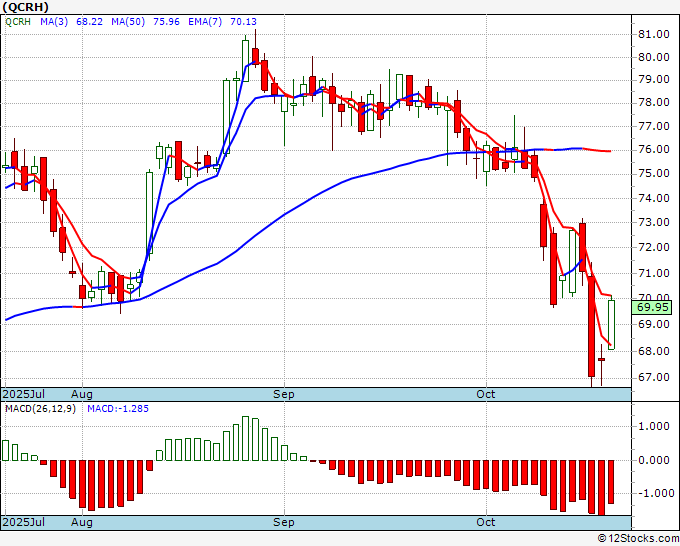The width and height of the screenshot is (680, 546).
Task: Click the MA(3) value 68.22
Action: pyautogui.click(x=89, y=22)
